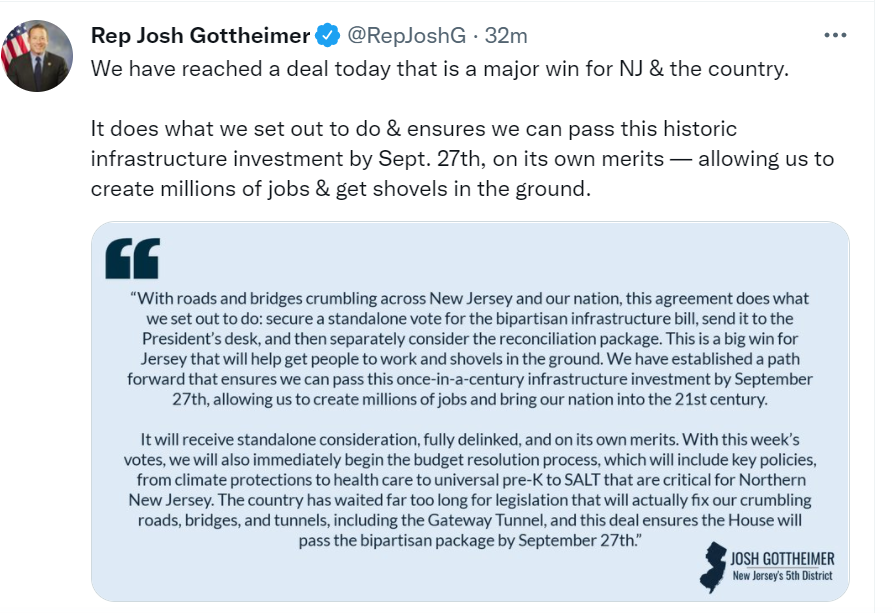892x613 pixels.
Task: Click the JOSH GOTTHEIMER logo text
Action: [x=783, y=558]
